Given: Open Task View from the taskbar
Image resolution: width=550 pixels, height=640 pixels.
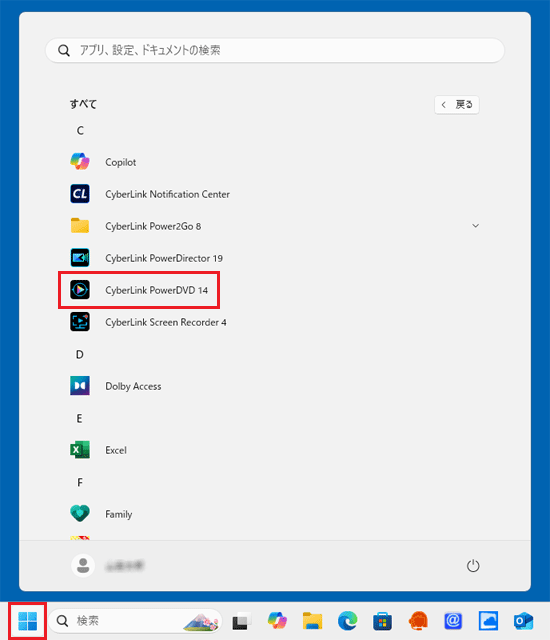Looking at the screenshot, I should click(x=242, y=621).
